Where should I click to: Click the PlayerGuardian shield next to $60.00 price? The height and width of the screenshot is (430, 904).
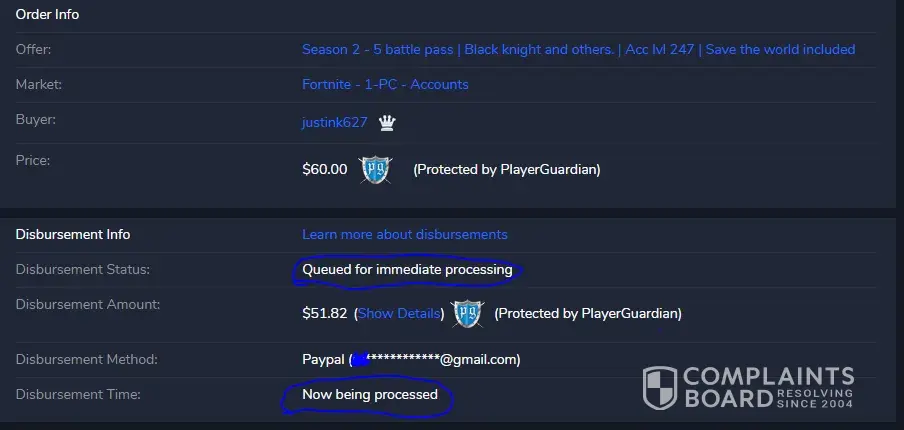tap(377, 169)
